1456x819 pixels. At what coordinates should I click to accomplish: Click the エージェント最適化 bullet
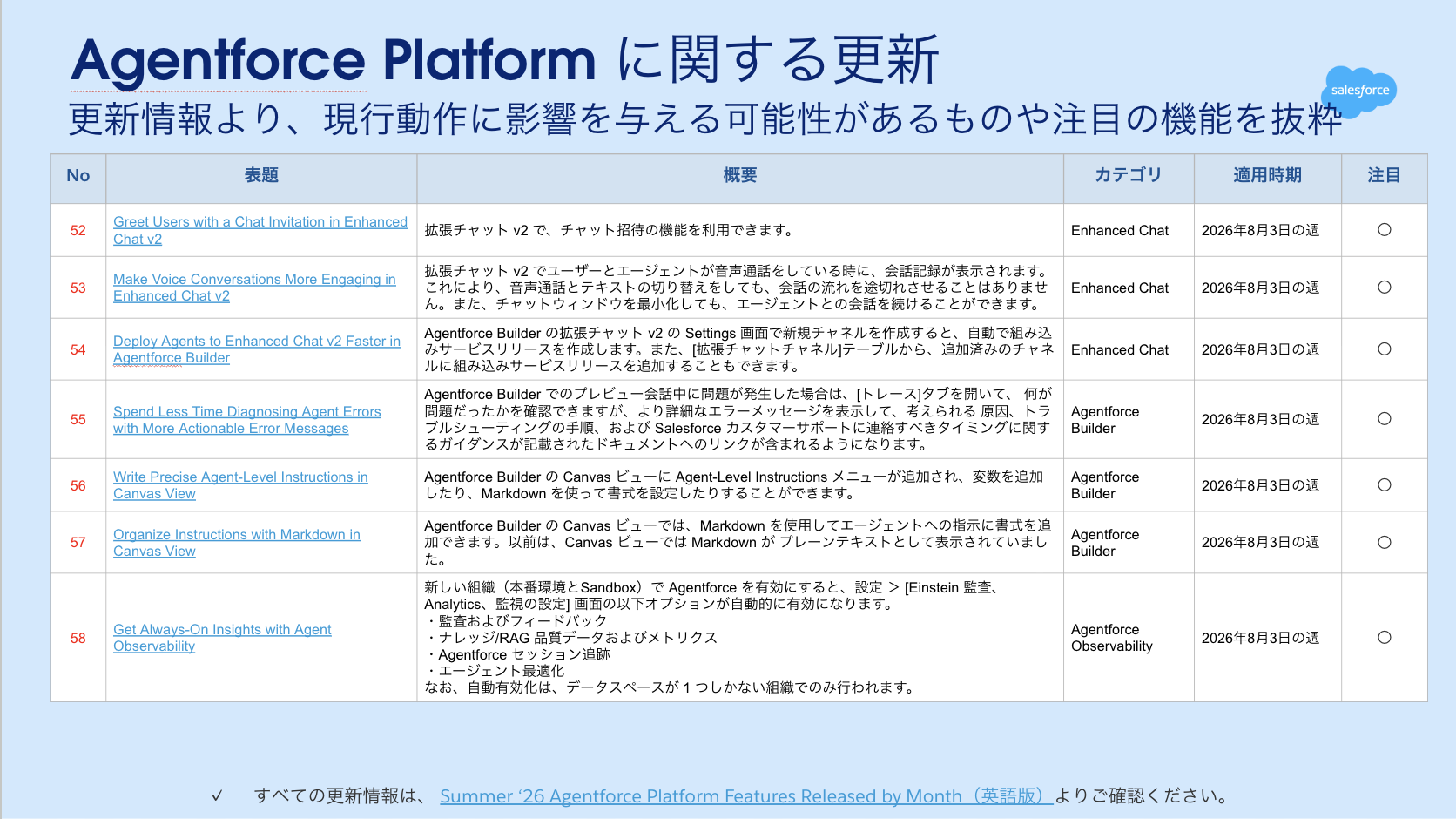click(495, 671)
